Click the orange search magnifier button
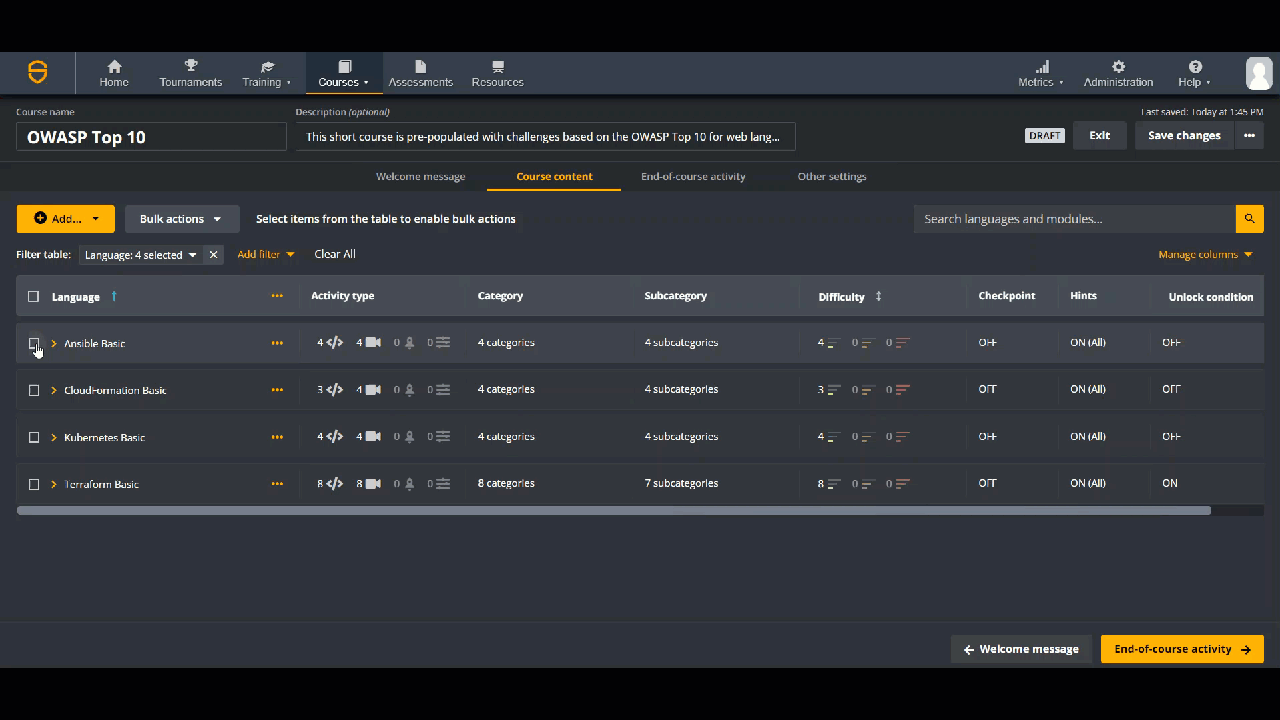 [1249, 219]
